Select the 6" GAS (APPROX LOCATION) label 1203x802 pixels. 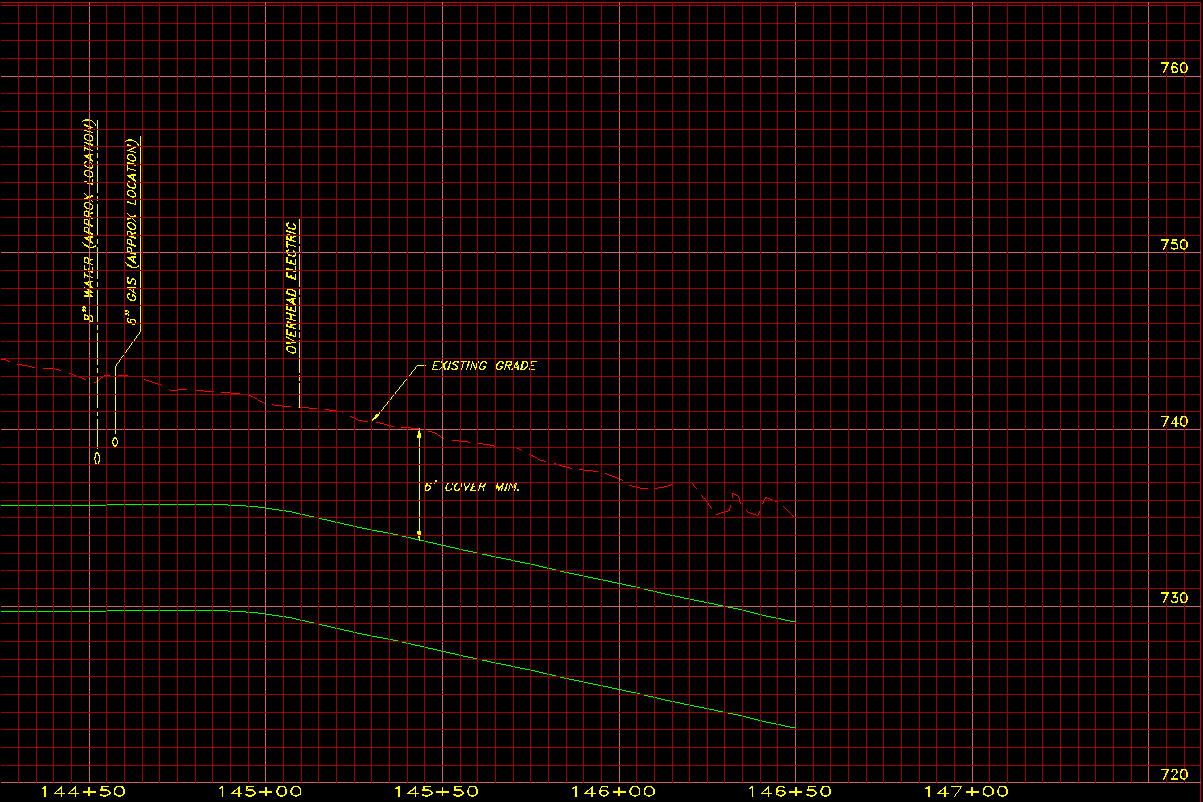[132, 232]
